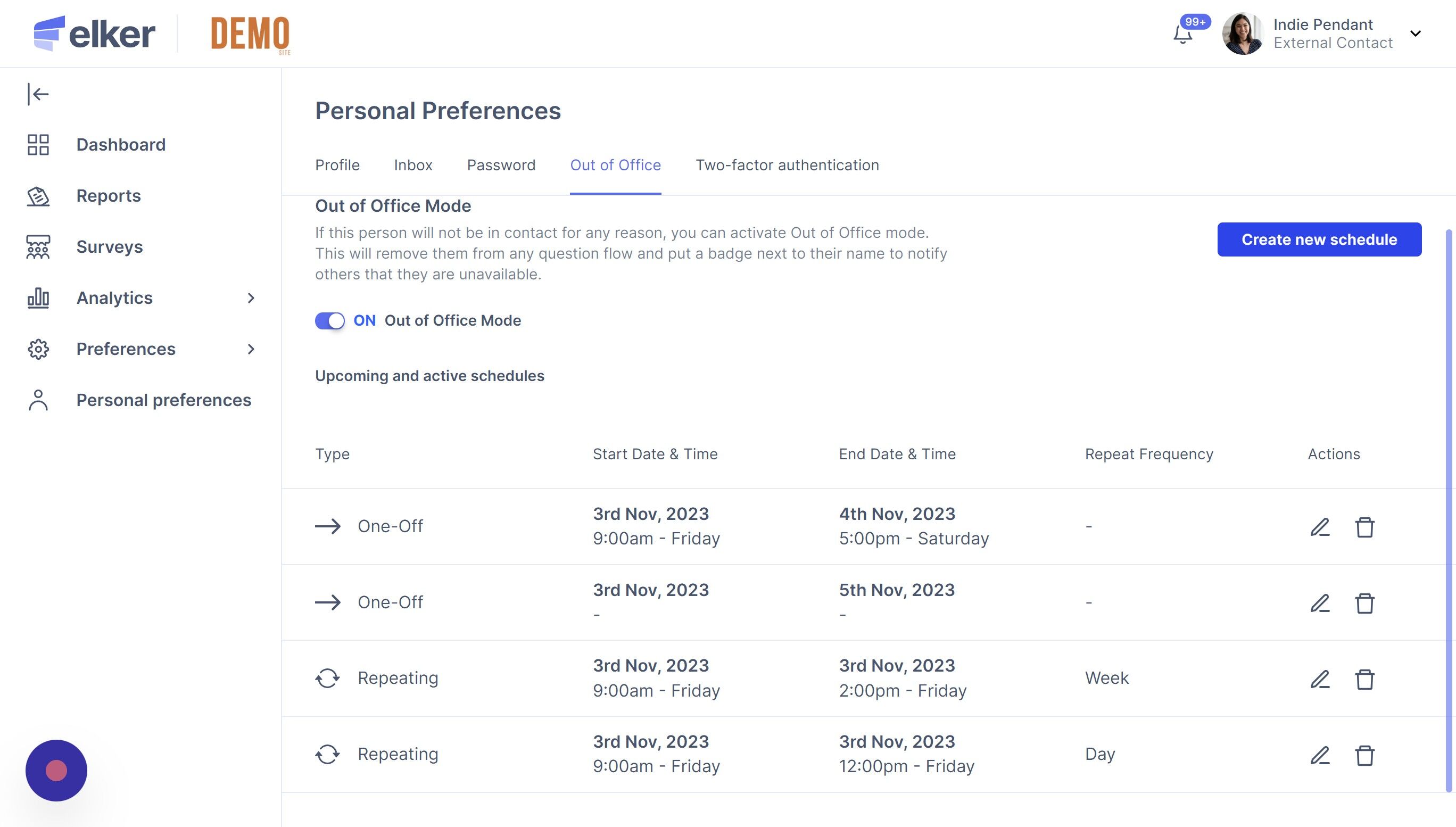This screenshot has height=827, width=1456.
Task: Switch to the Two-factor authentication tab
Action: tap(787, 166)
